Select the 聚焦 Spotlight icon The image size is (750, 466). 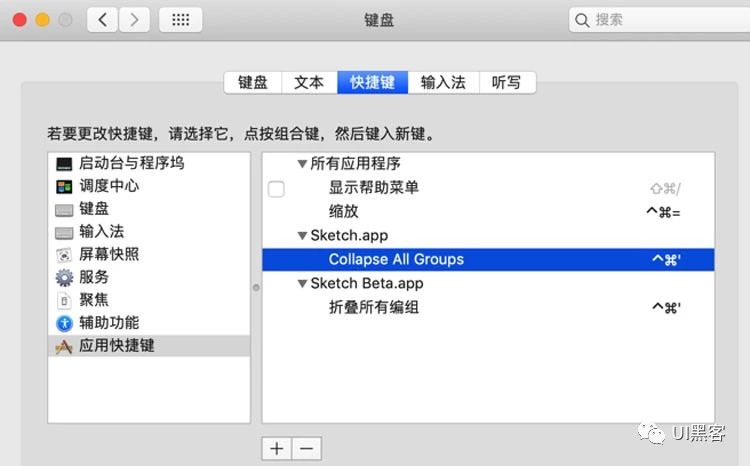[x=64, y=300]
